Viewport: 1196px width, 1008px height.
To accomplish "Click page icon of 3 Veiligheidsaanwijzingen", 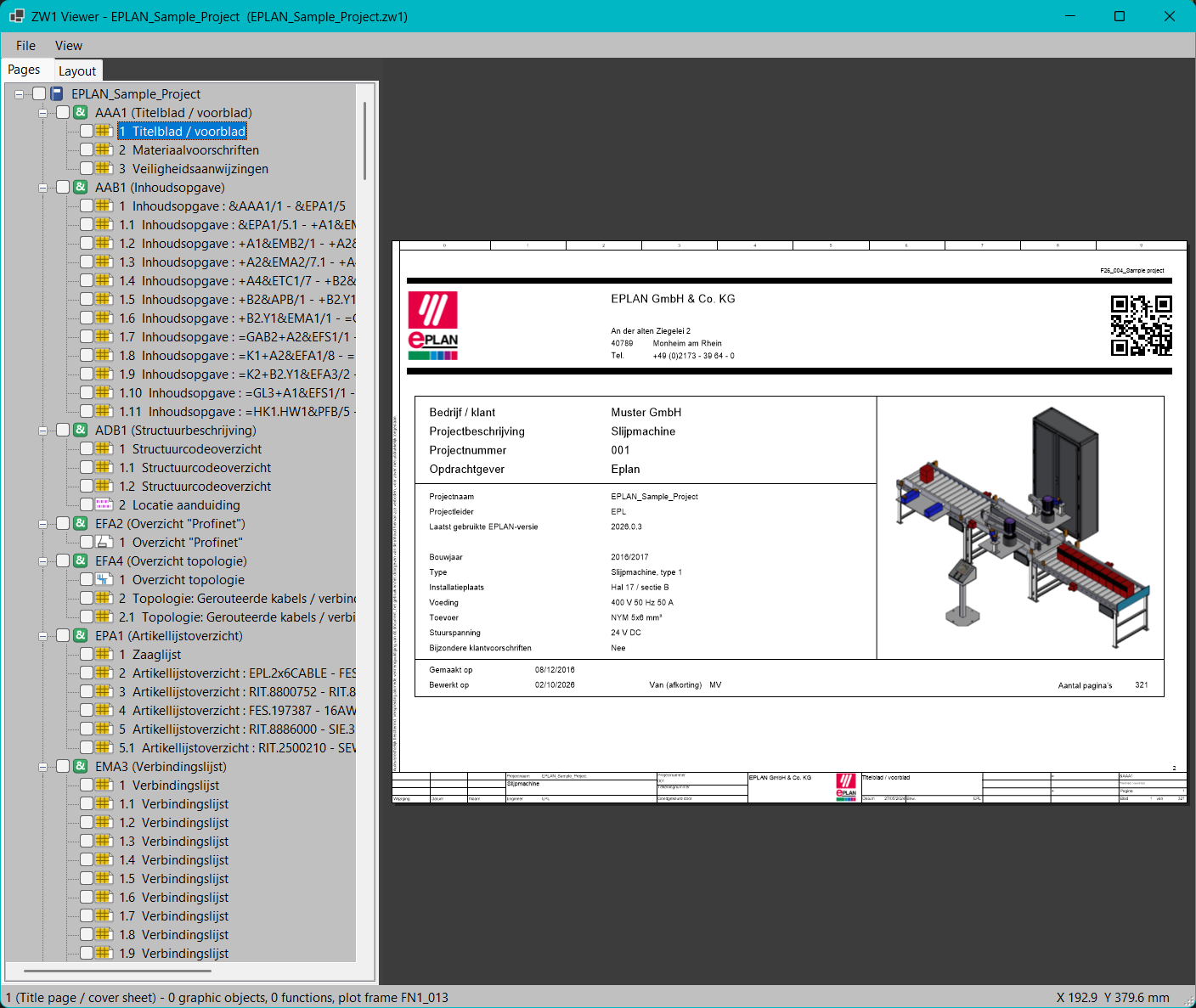I will [x=104, y=169].
